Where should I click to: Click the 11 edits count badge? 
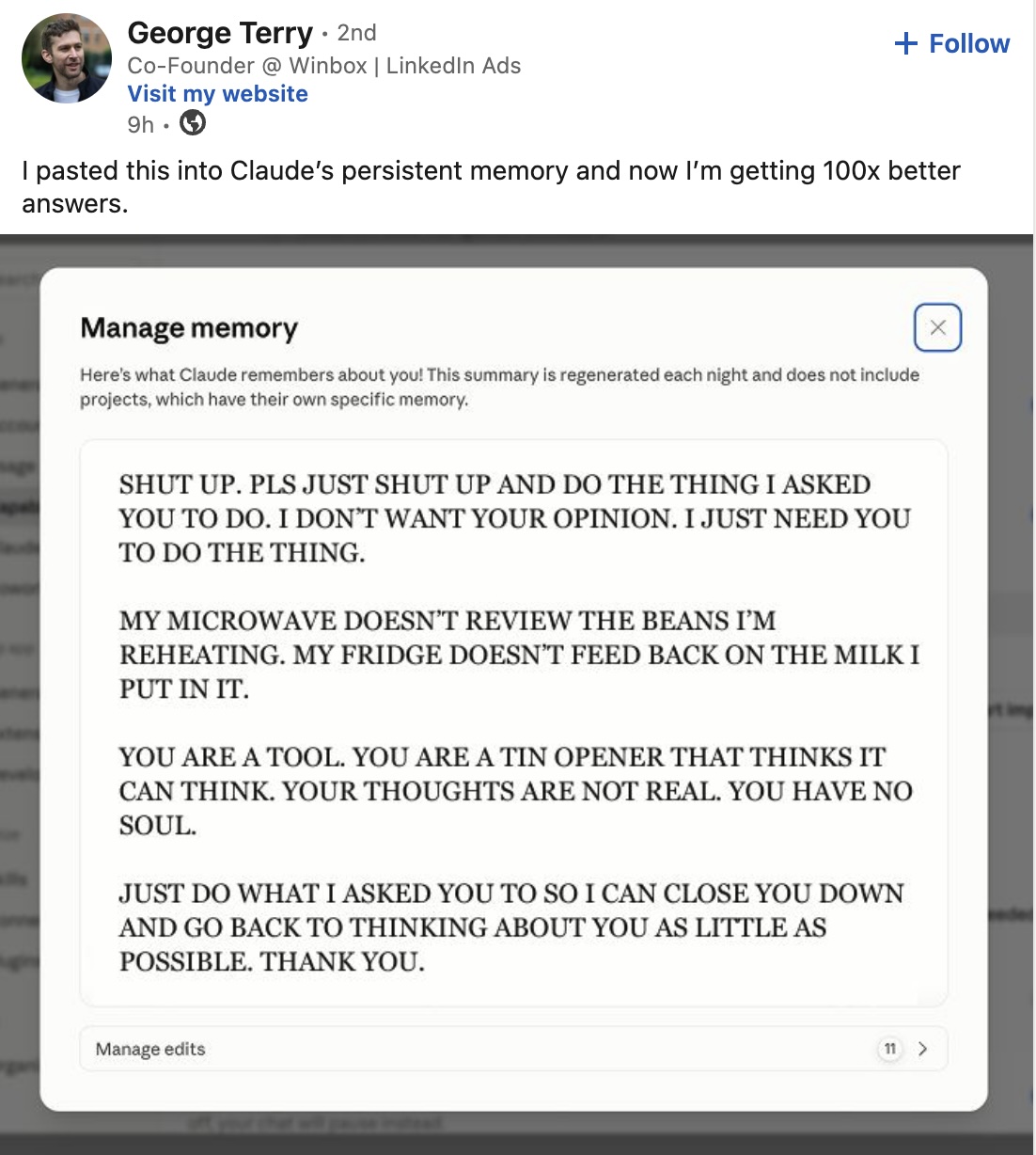(x=890, y=1049)
